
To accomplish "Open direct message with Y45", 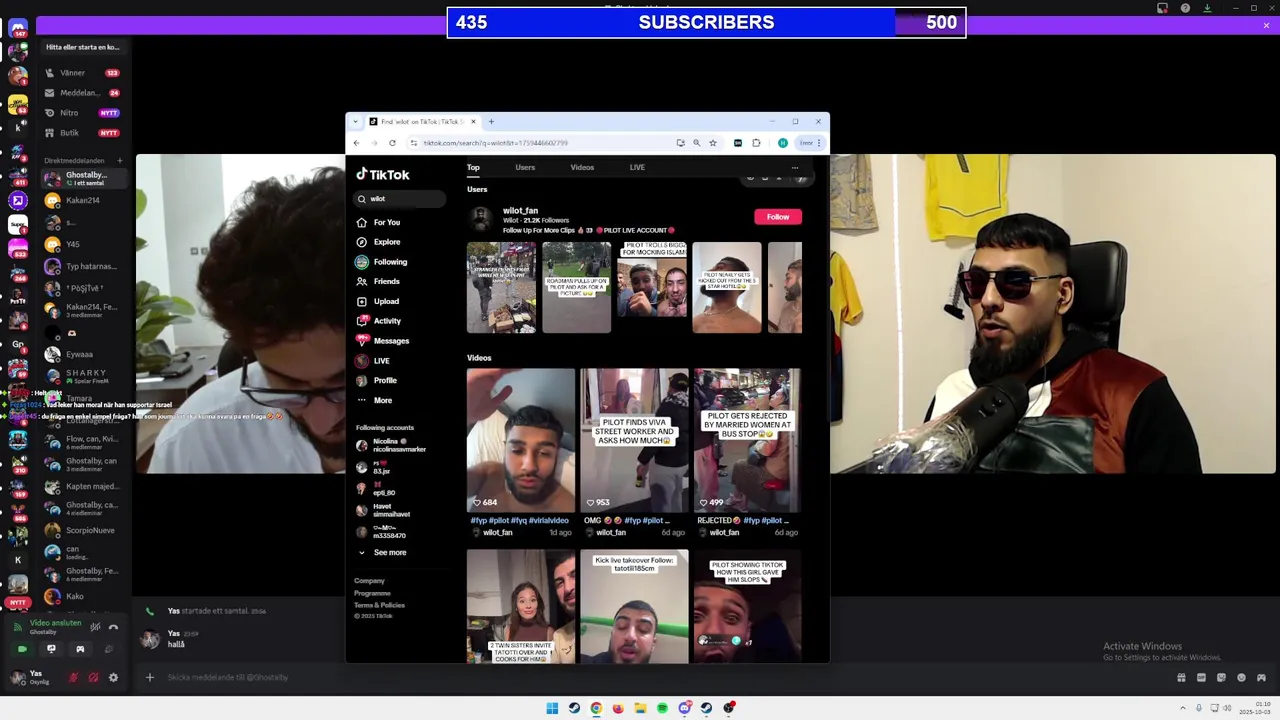I will pyautogui.click(x=83, y=244).
